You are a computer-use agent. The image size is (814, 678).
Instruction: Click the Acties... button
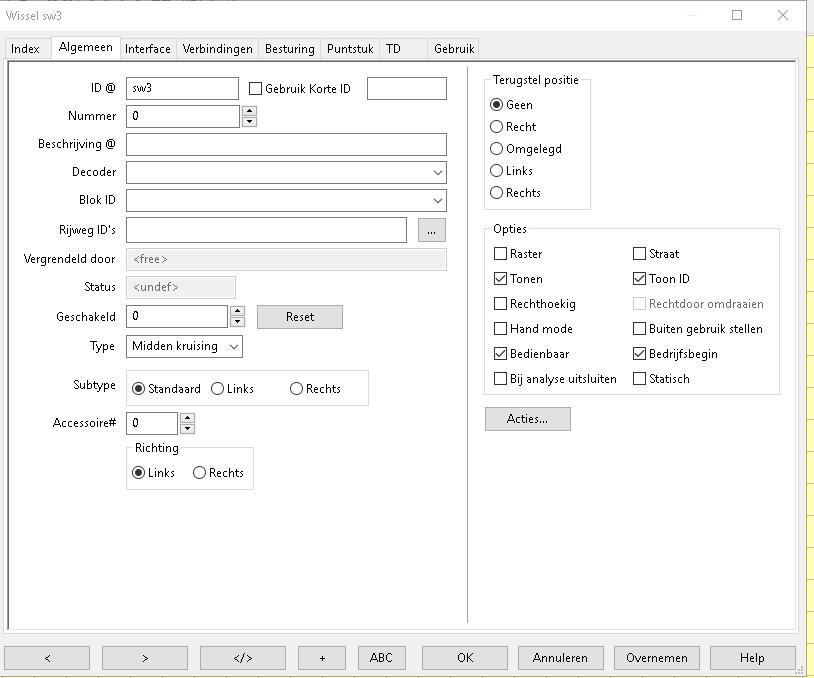coord(527,419)
